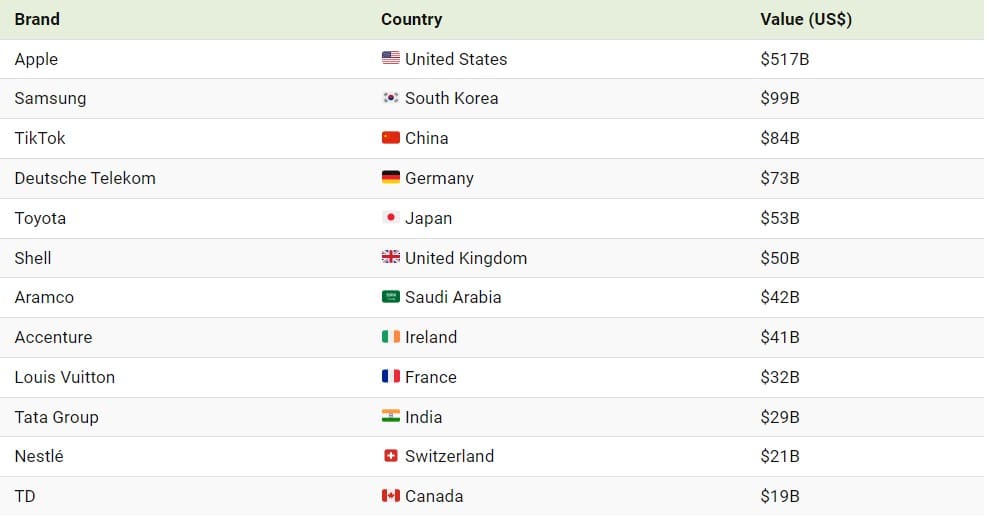Click the Country column header
This screenshot has height=522, width=988.
pos(411,19)
